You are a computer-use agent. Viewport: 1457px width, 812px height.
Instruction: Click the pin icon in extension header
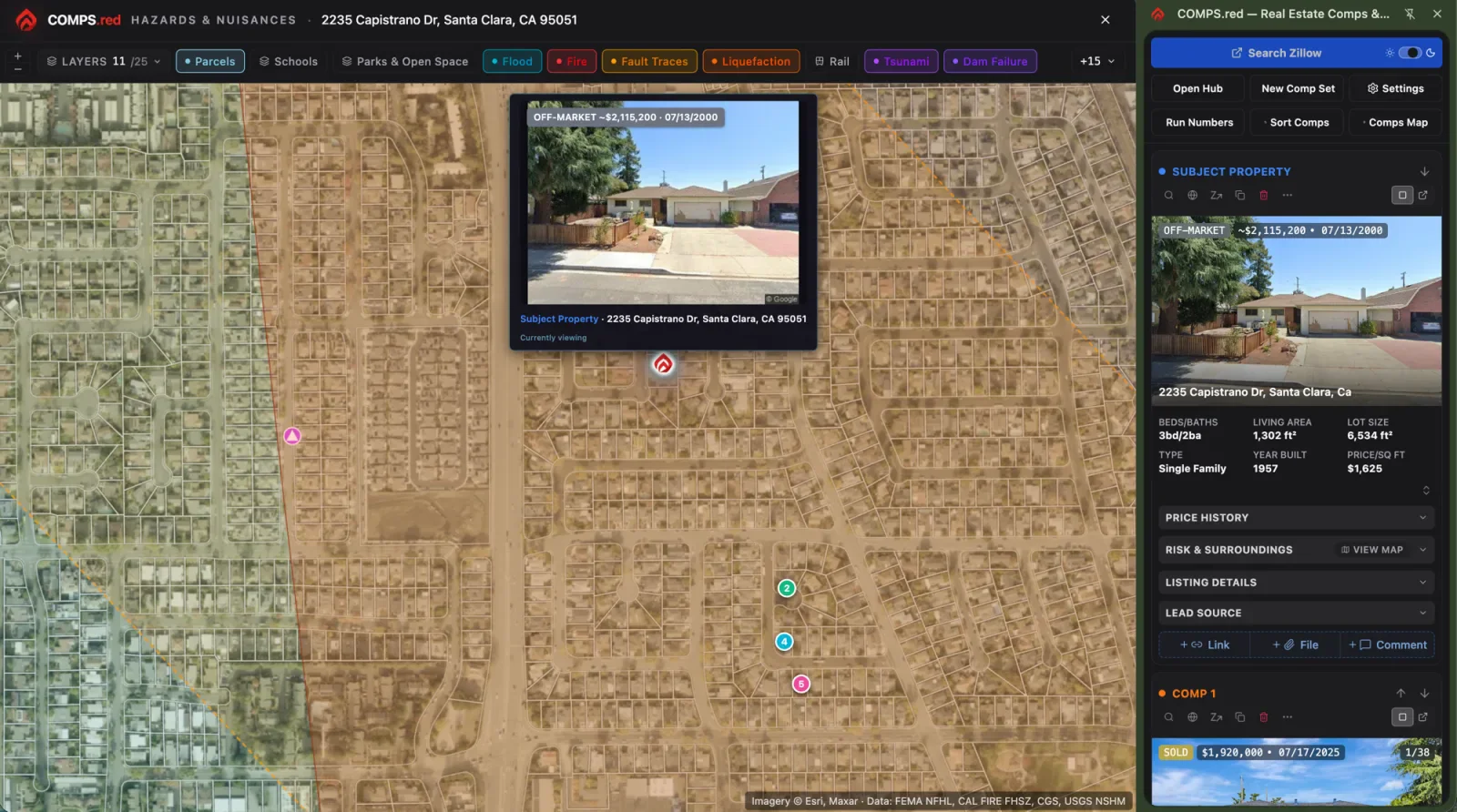(1409, 14)
